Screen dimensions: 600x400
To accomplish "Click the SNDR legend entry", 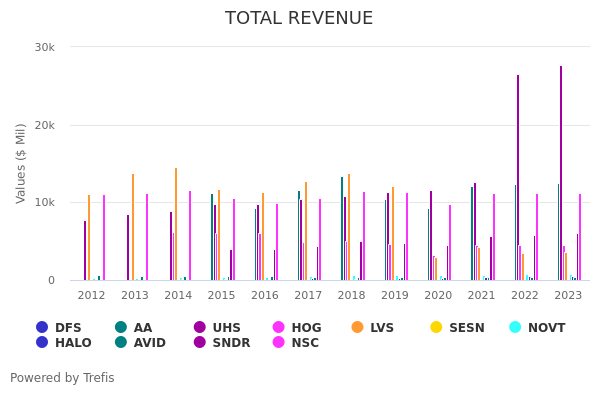I will (222, 343).
